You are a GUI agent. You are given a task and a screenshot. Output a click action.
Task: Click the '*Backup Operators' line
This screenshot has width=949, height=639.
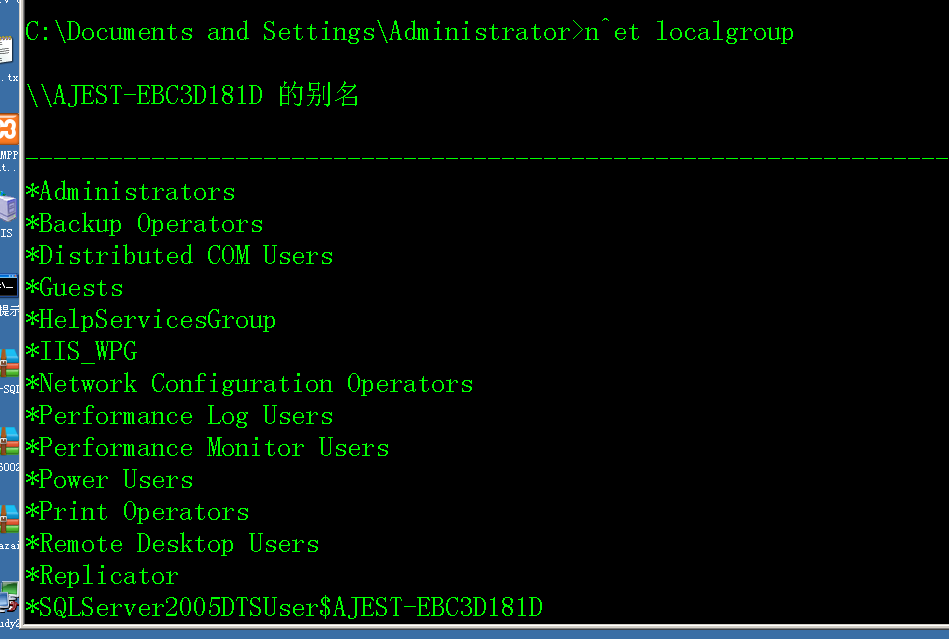pos(145,224)
